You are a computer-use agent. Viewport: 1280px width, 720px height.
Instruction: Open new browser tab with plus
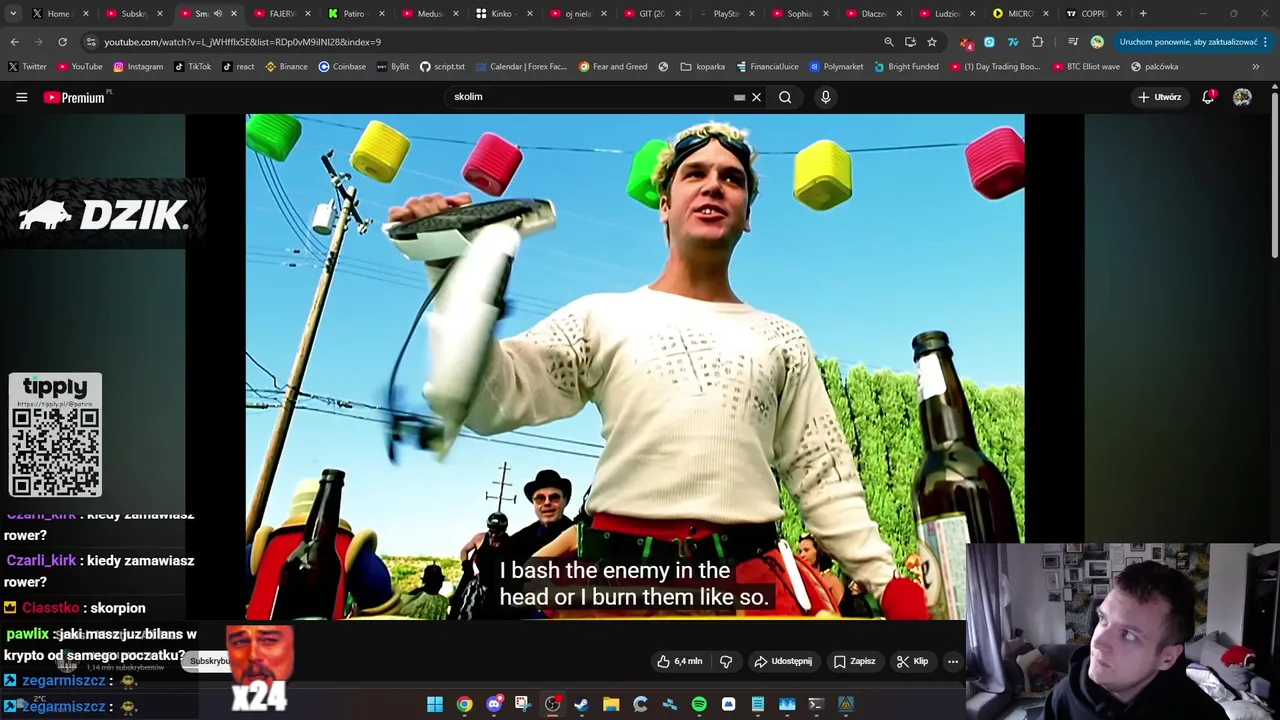coord(1143,14)
